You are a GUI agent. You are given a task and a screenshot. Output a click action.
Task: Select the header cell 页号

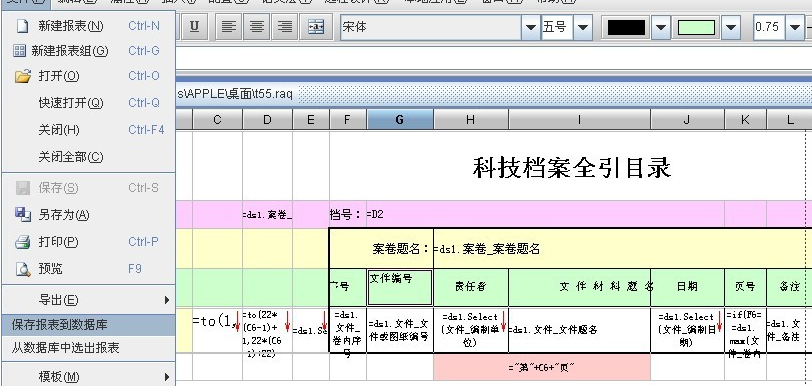(x=745, y=288)
